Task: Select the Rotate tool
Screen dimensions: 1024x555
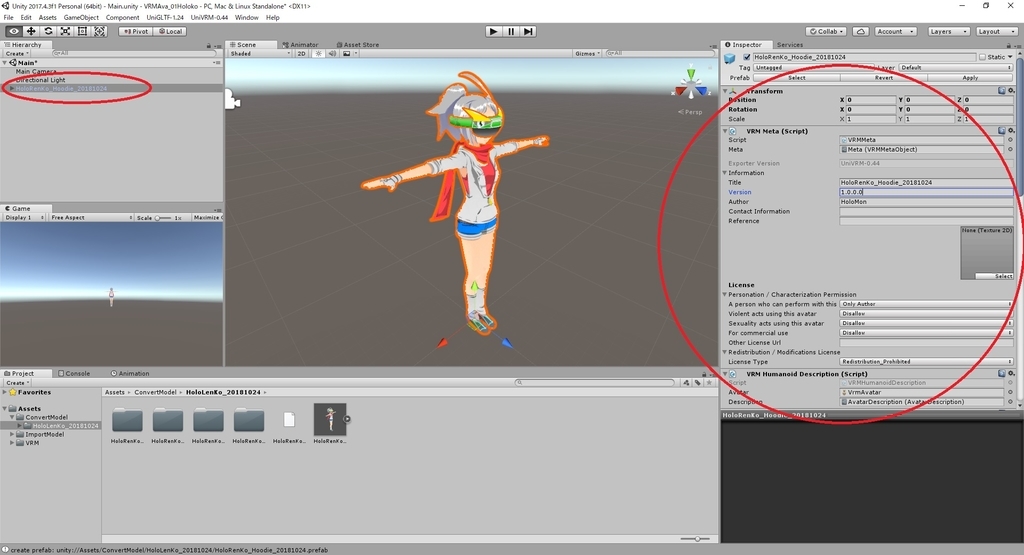Action: coord(48,31)
